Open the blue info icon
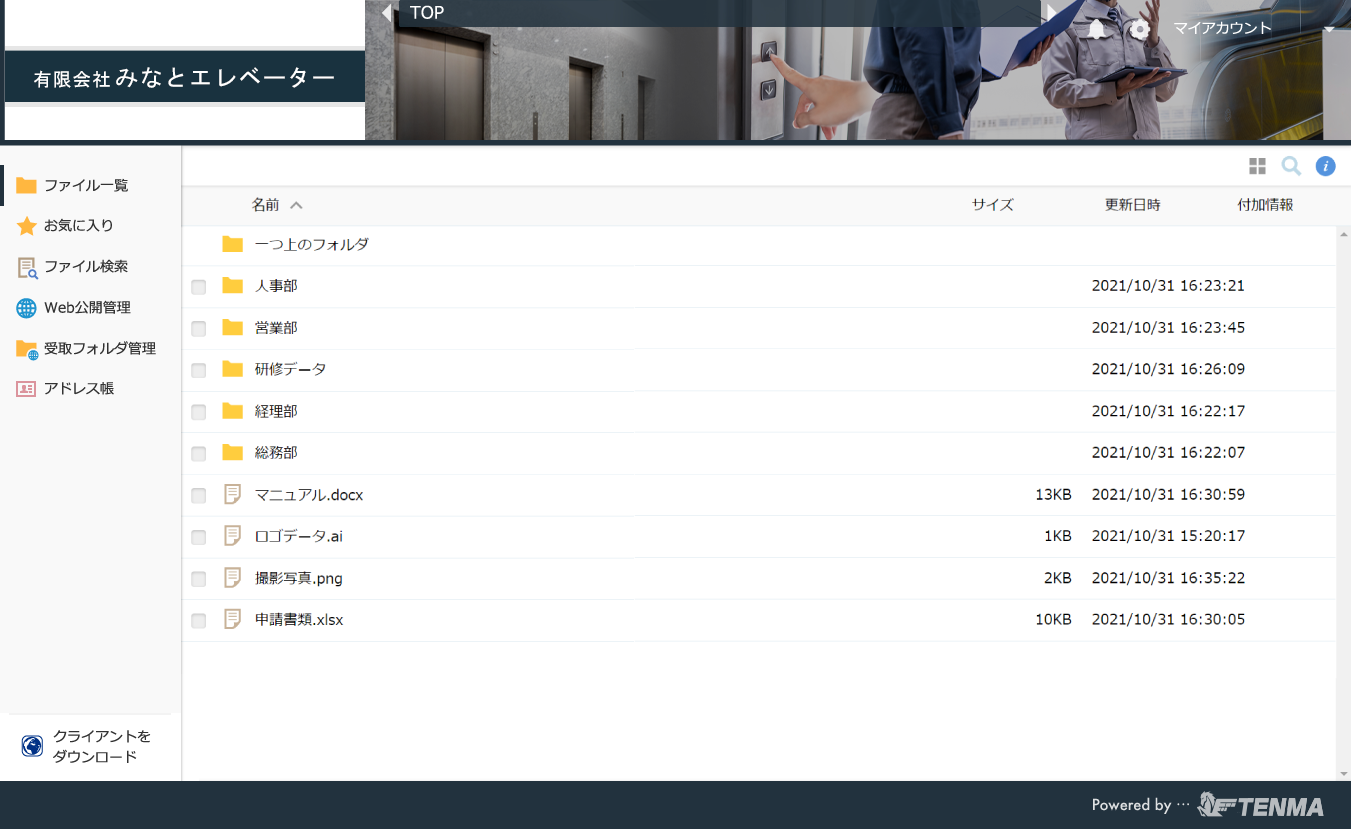The height and width of the screenshot is (829, 1351). [1325, 166]
